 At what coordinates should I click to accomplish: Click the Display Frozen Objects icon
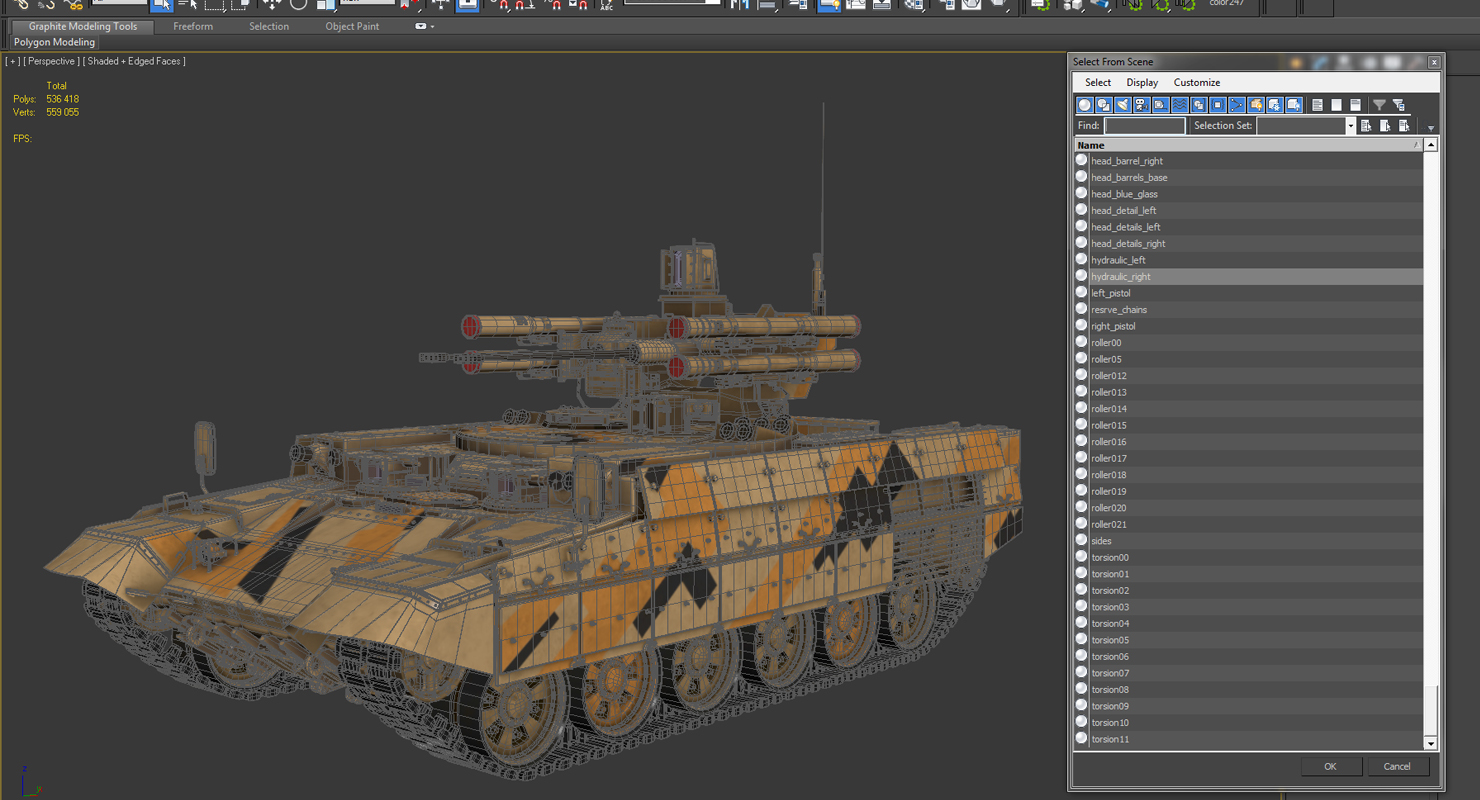click(x=1275, y=105)
